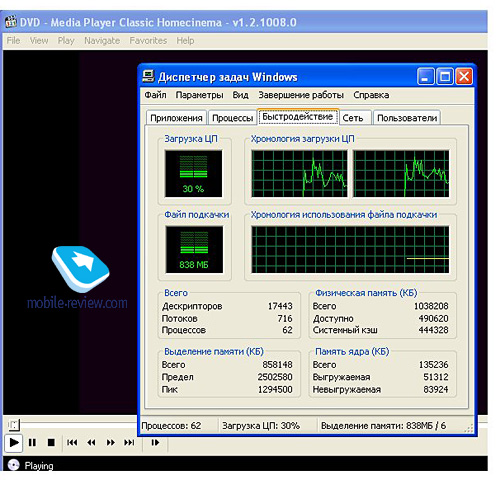Click status bar text Процессов: 62
The image size is (500, 480).
coord(171,426)
